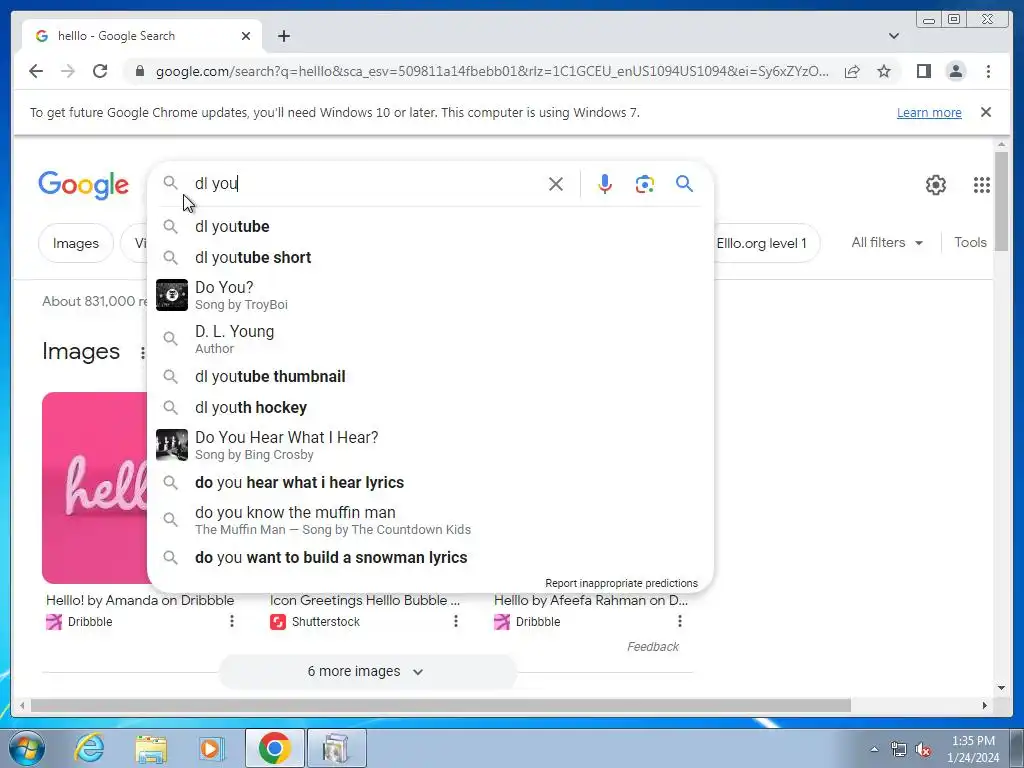Open the taskbar clock showing 1:35 PM

point(973,748)
